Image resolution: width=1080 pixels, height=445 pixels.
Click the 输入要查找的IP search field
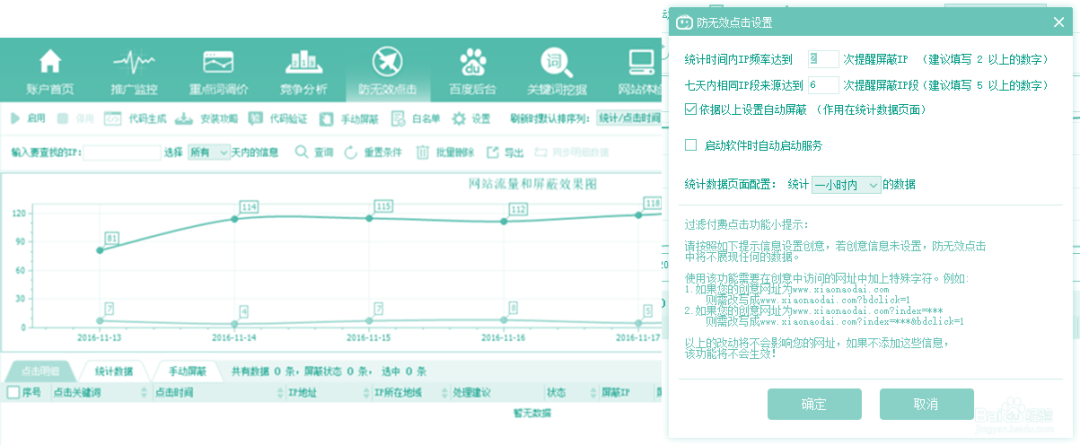click(122, 152)
